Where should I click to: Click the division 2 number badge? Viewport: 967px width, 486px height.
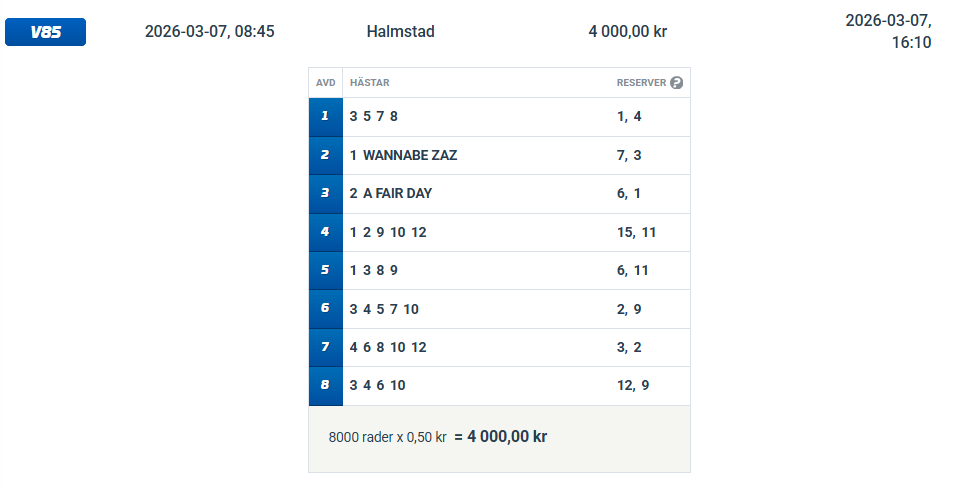click(325, 155)
